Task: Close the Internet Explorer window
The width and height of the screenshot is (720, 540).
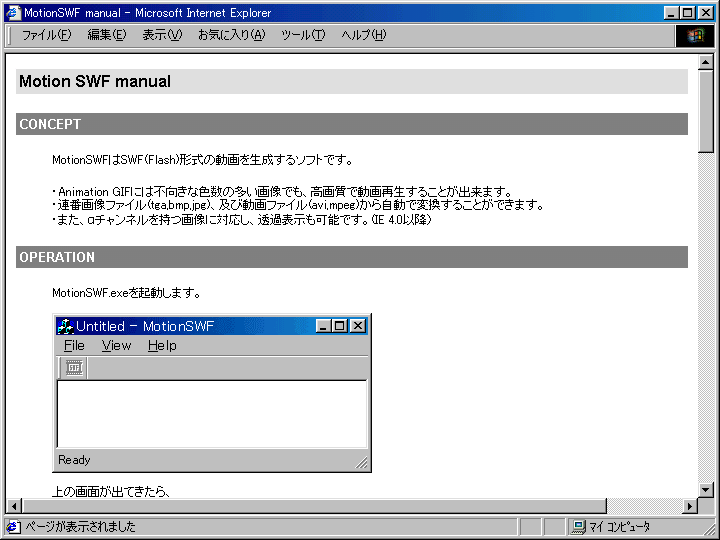Action: pos(705,13)
